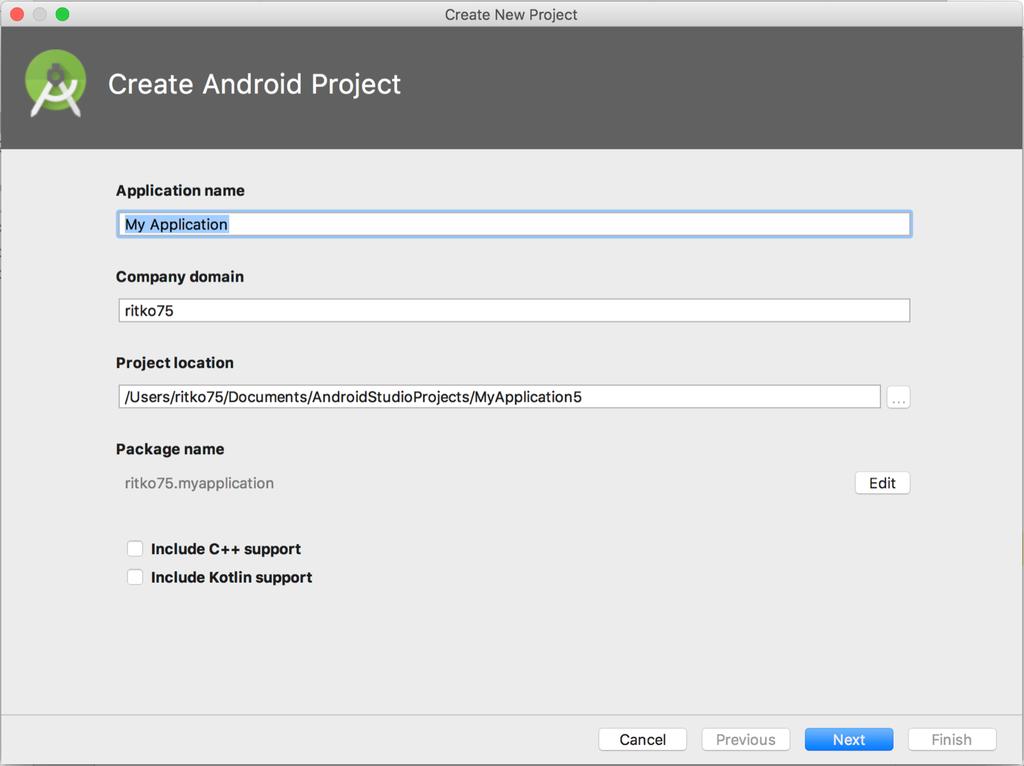1024x766 pixels.
Task: Click the disabled Finish button
Action: [x=952, y=739]
